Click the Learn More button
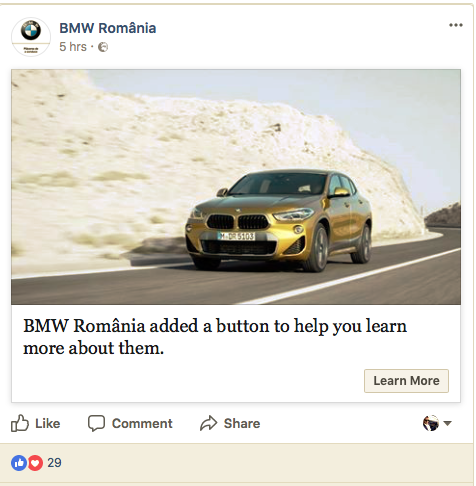476x486 pixels. click(x=406, y=381)
